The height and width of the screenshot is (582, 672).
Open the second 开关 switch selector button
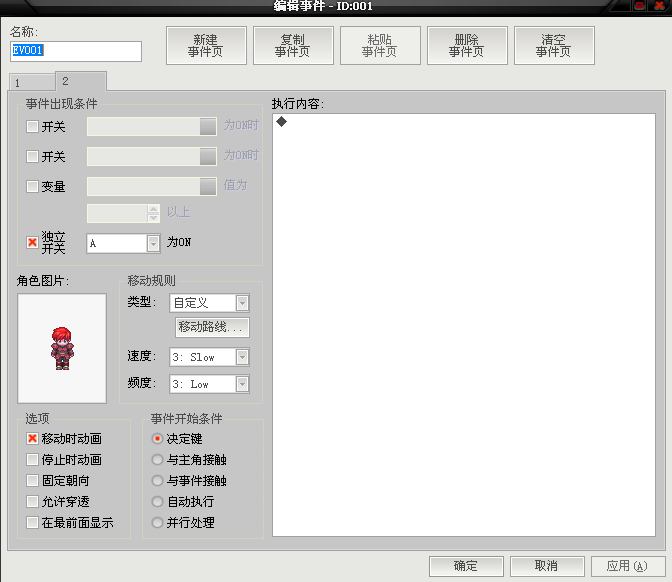pyautogui.click(x=208, y=156)
